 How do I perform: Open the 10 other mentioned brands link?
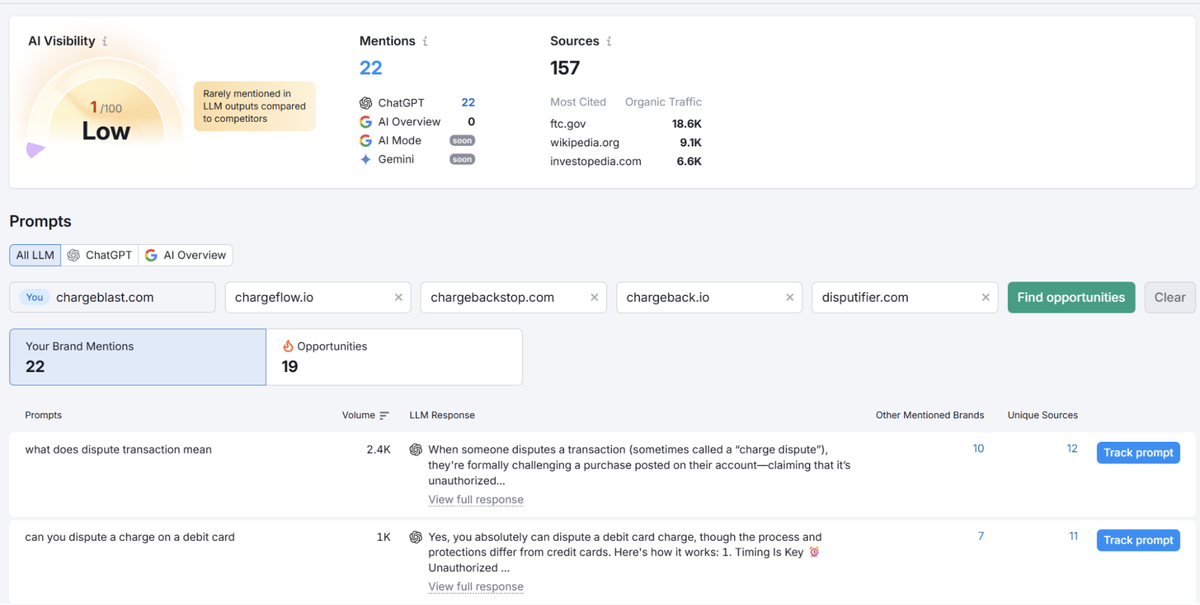pyautogui.click(x=978, y=449)
